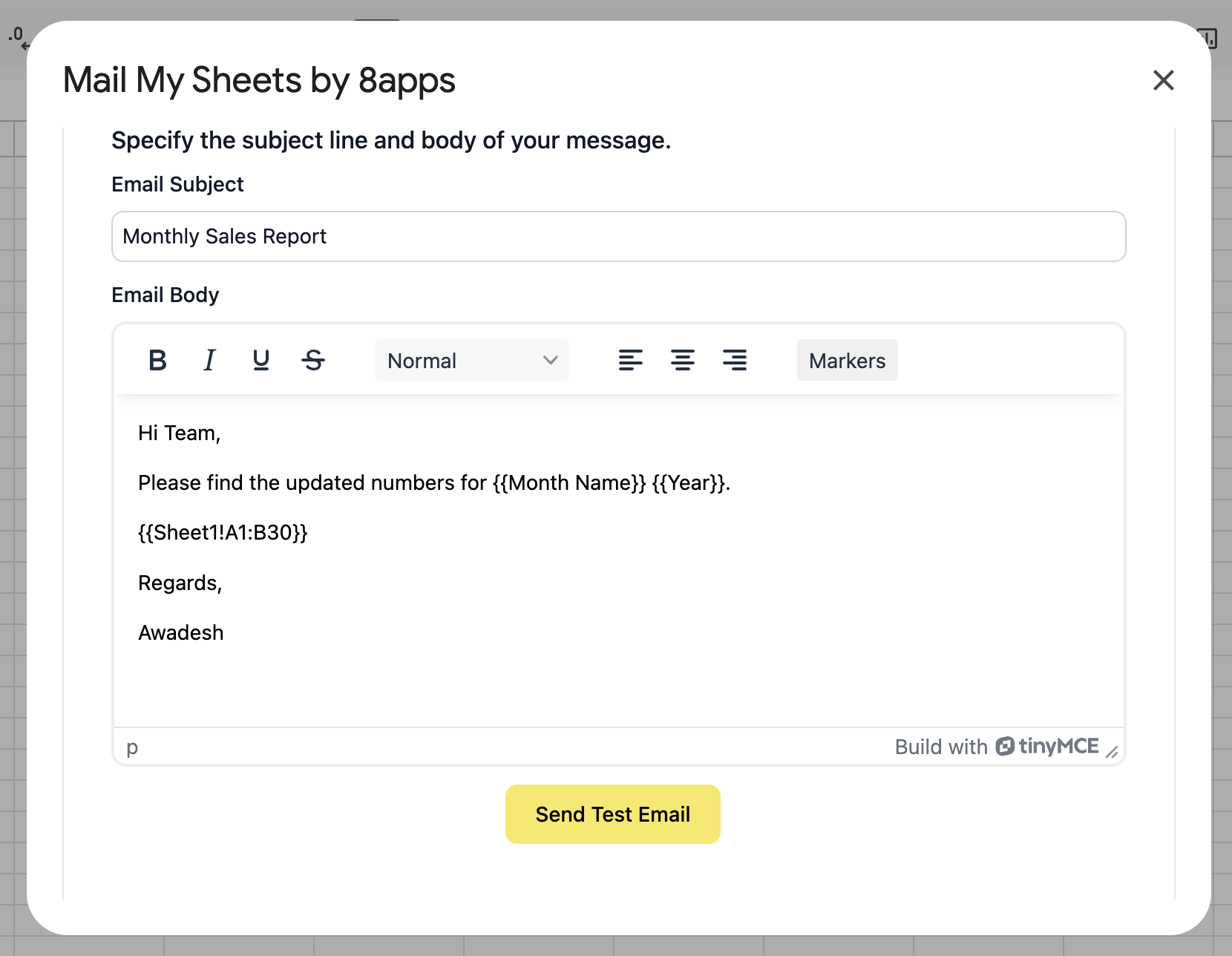Click the Regards line in the body

point(180,583)
